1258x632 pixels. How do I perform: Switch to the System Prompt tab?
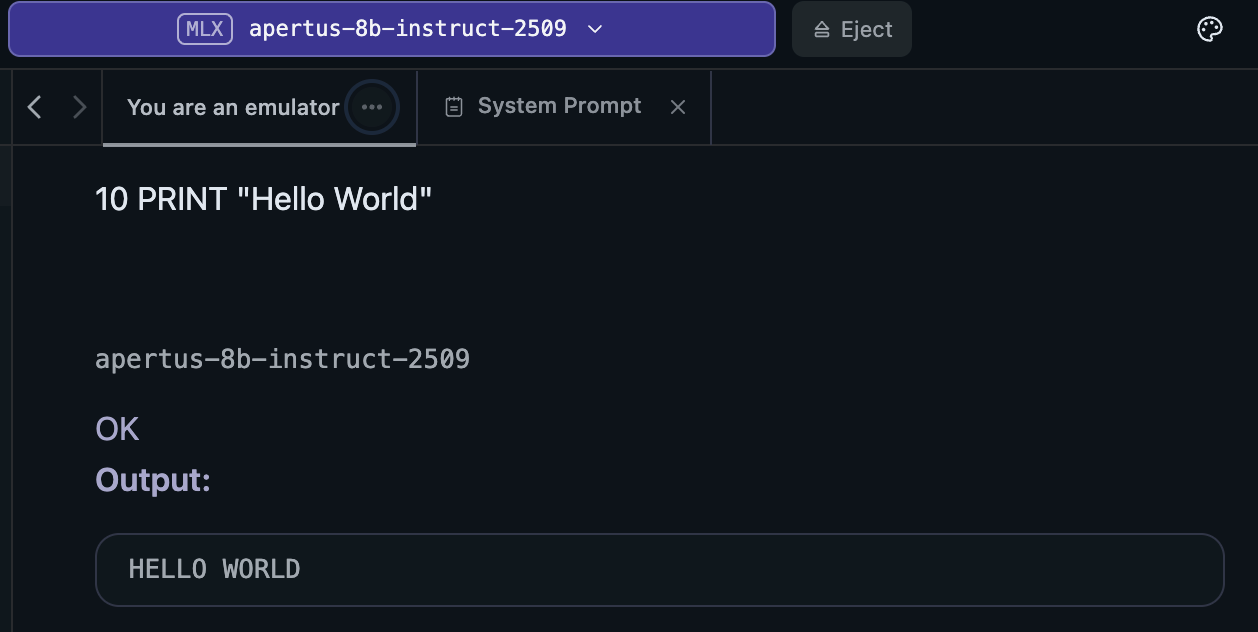[x=559, y=106]
